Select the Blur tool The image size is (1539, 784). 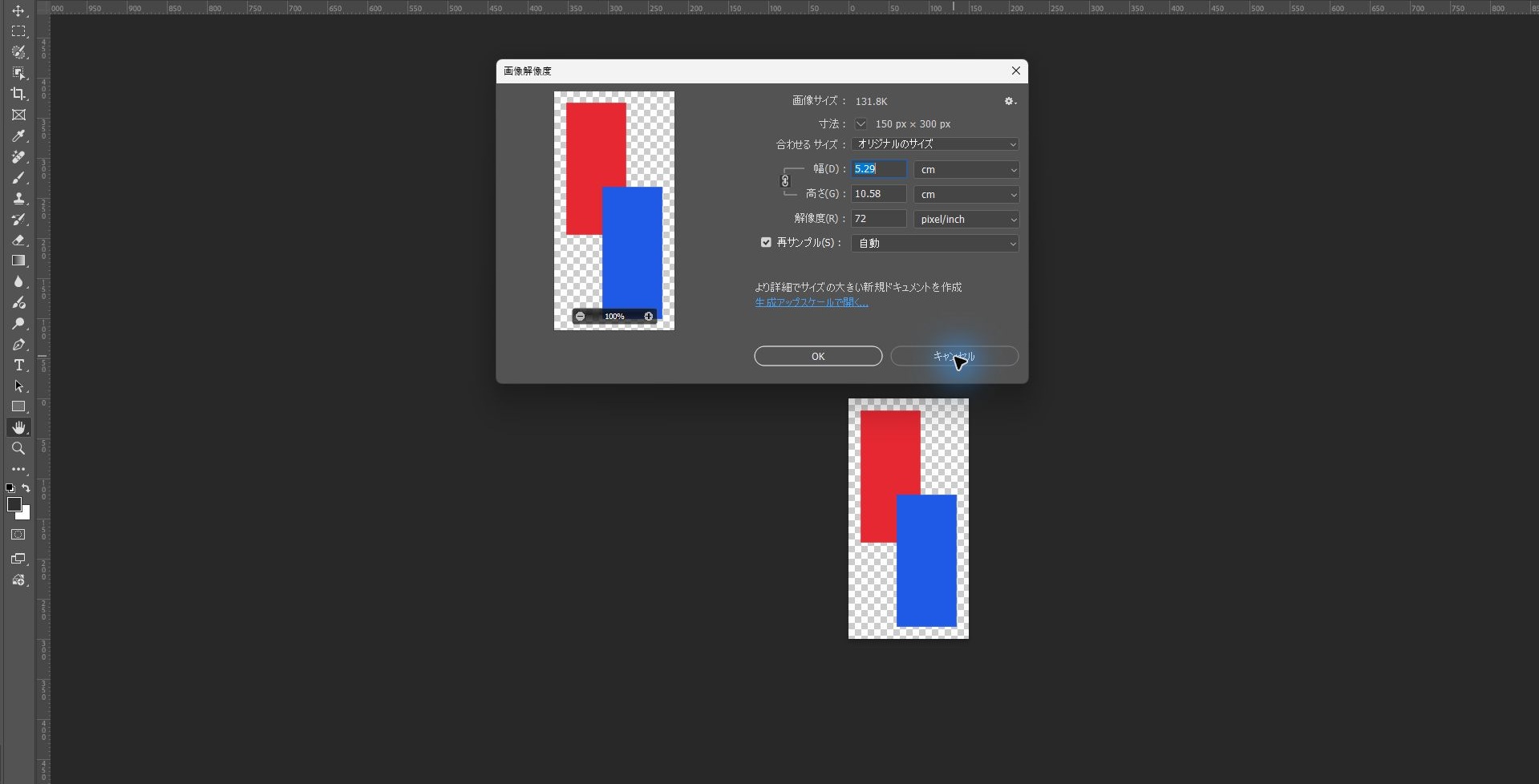tap(18, 281)
